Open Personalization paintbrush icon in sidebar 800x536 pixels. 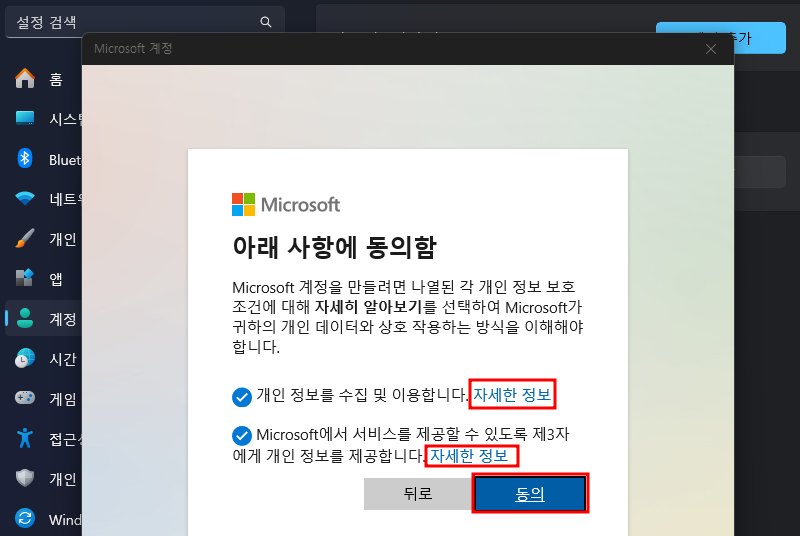[x=24, y=238]
